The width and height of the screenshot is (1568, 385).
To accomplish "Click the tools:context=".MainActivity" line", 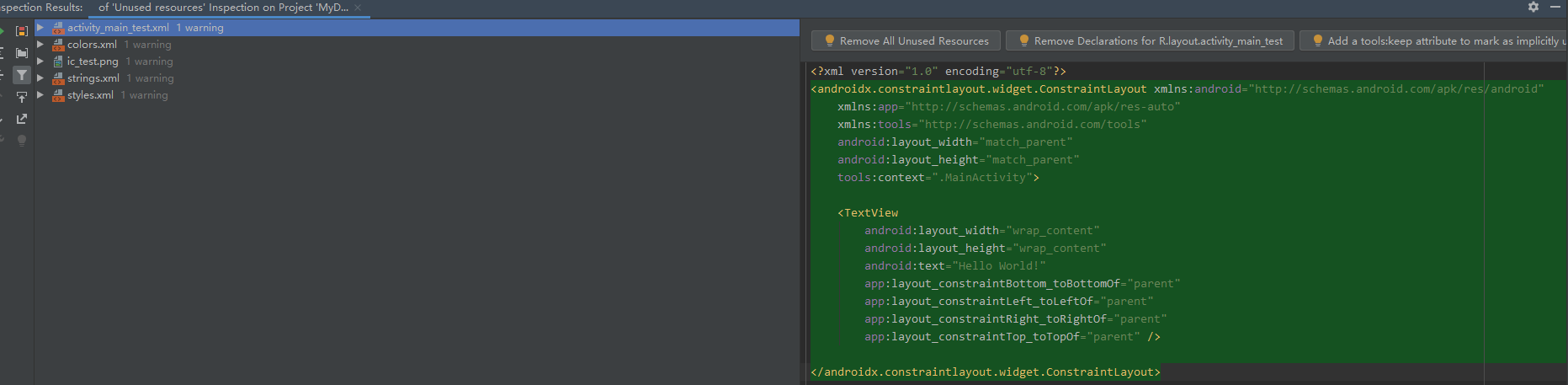I will click(938, 178).
